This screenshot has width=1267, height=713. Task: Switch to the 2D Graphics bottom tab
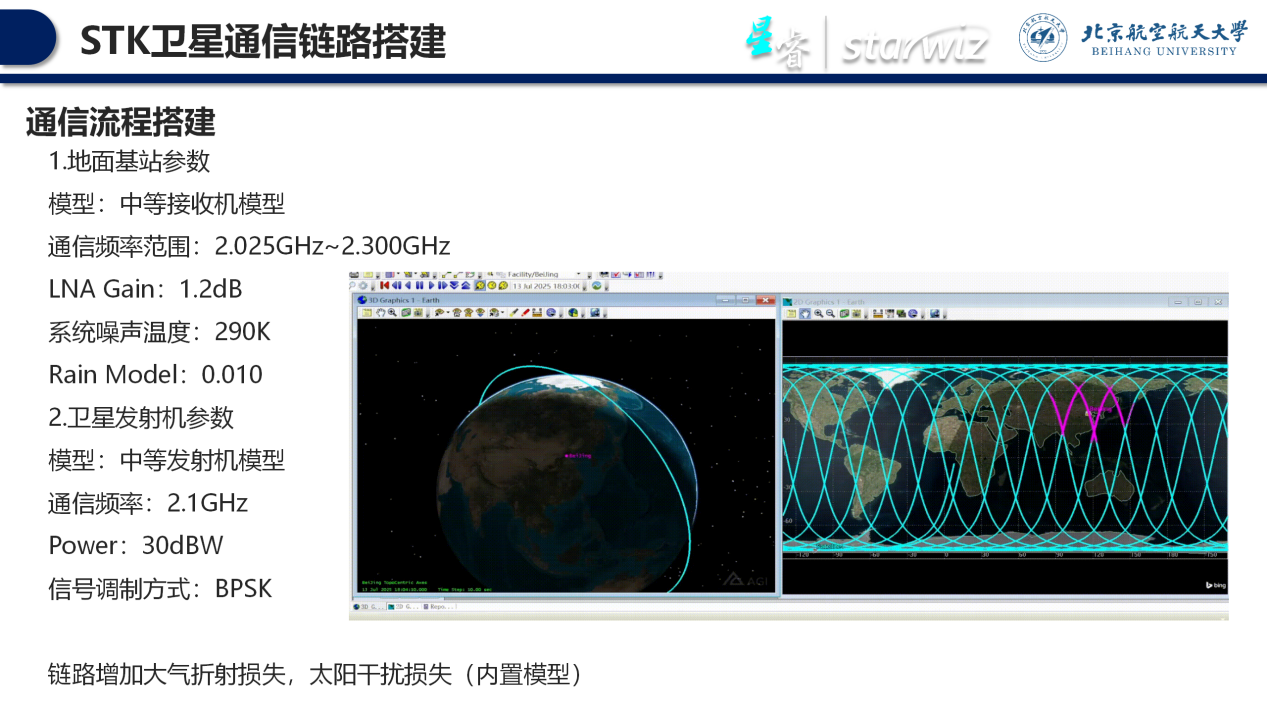point(401,606)
